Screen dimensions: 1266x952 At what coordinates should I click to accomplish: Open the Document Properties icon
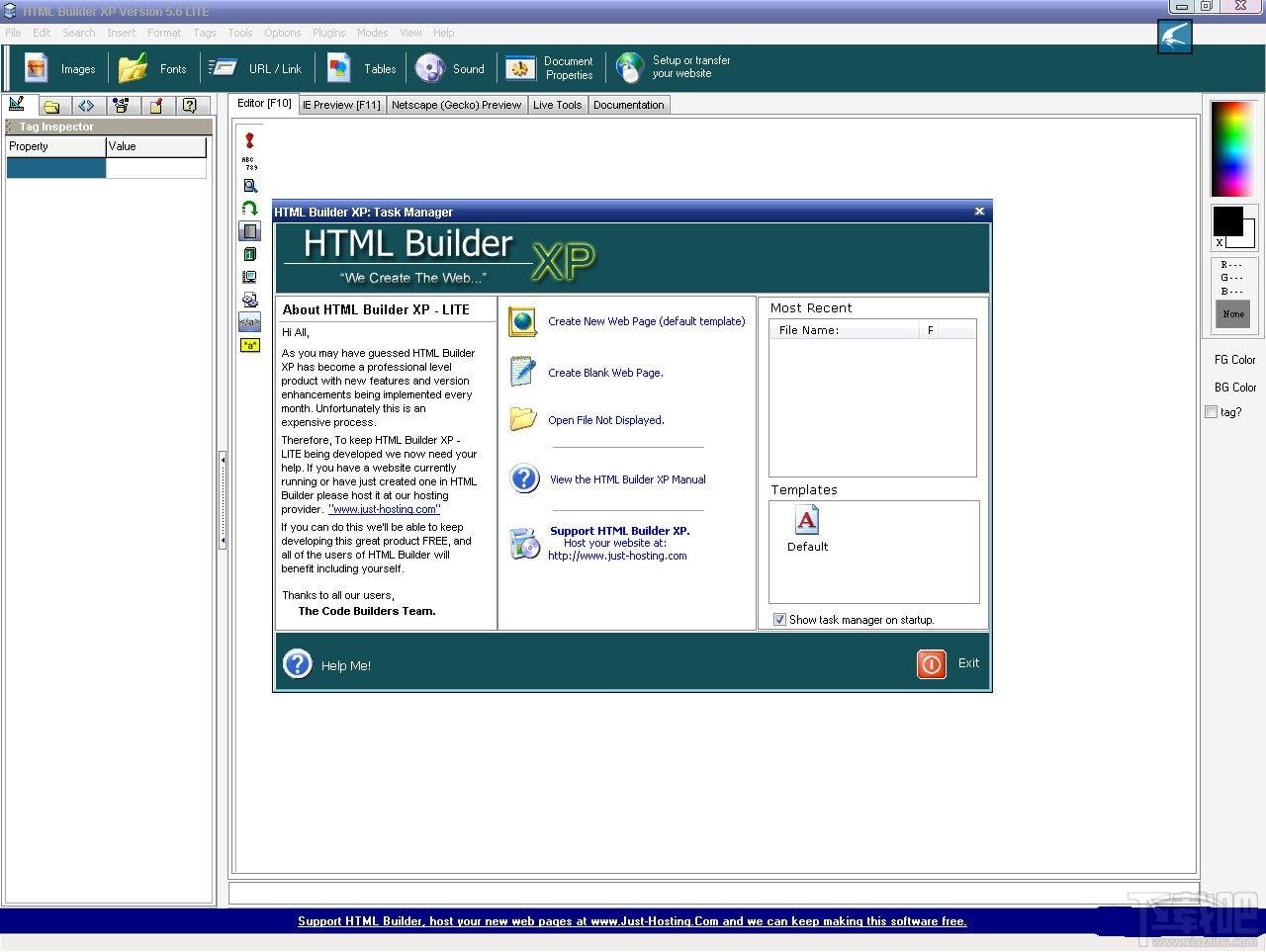(520, 67)
